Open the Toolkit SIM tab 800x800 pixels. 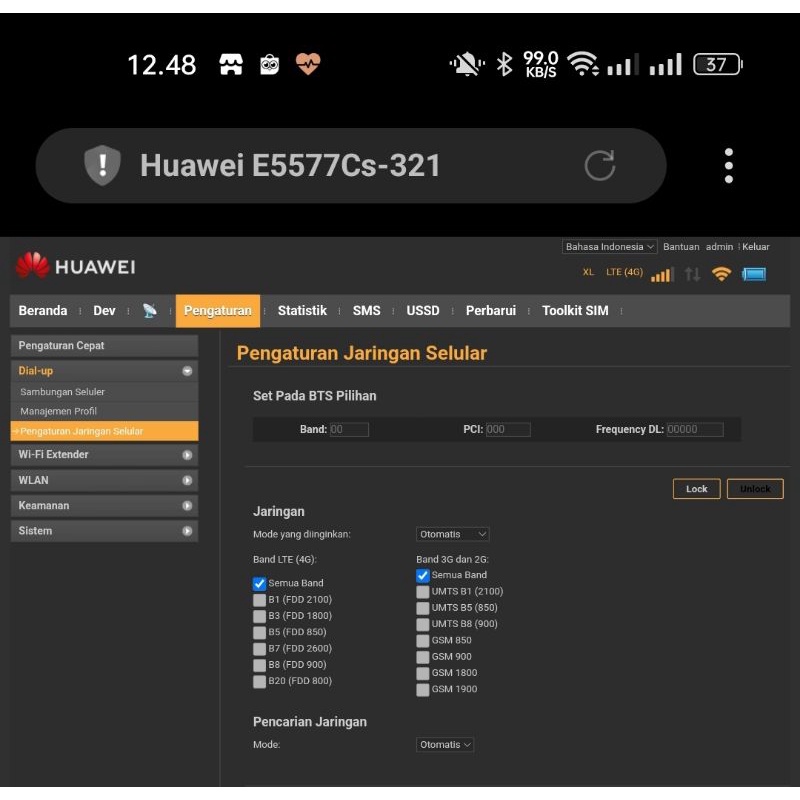(575, 310)
